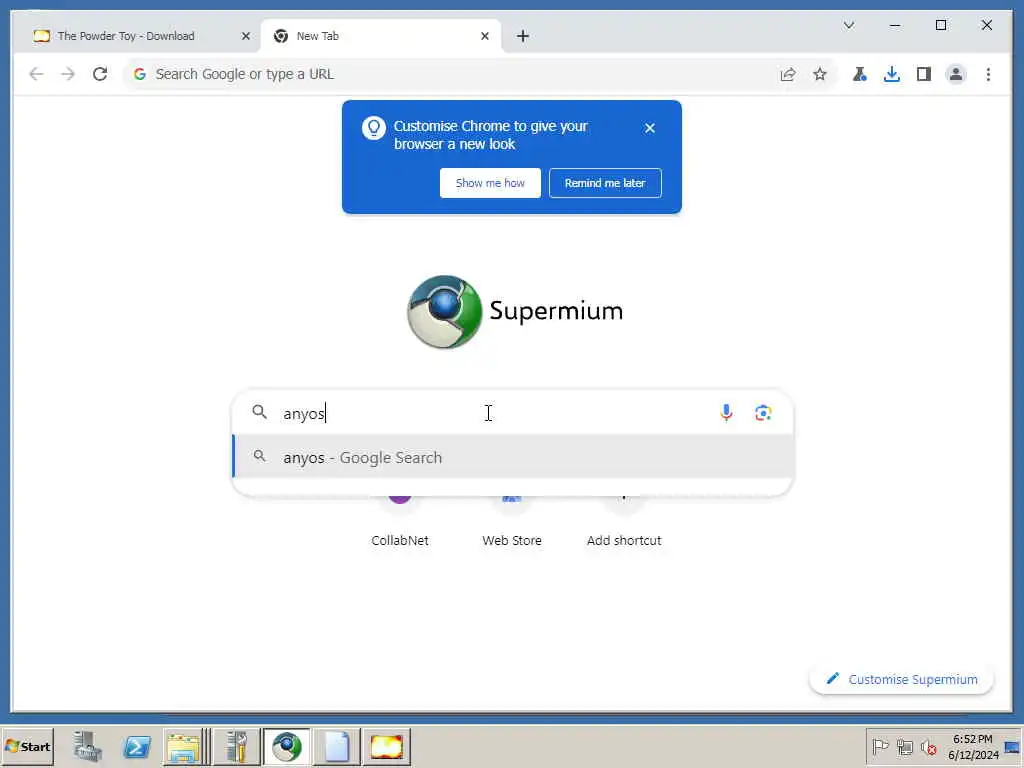
Task: Expand the tab search chevron
Action: coord(849,25)
